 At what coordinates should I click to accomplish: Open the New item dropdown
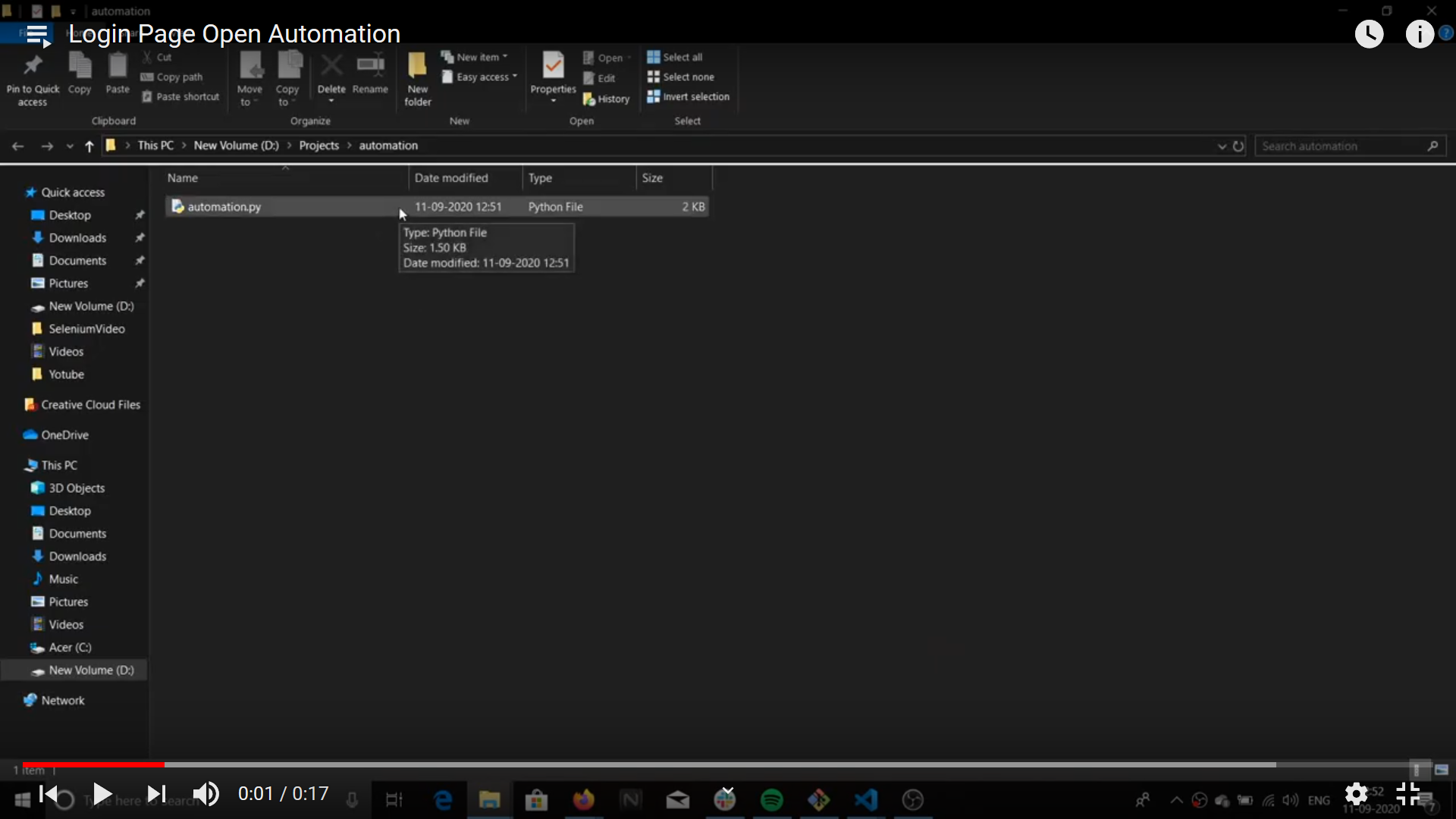[x=475, y=57]
